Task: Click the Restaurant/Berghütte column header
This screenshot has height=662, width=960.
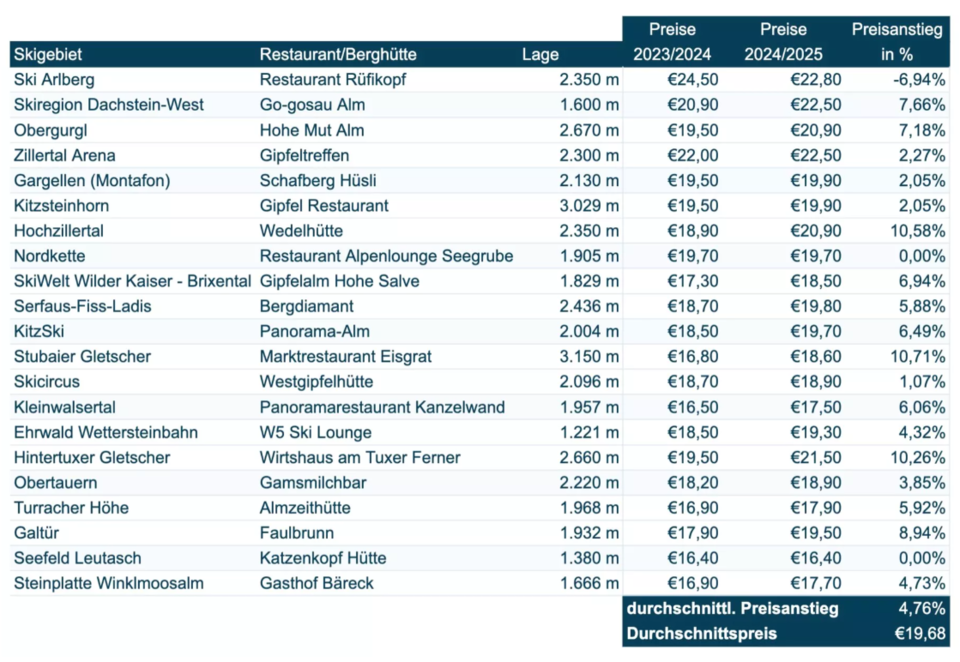Action: [x=338, y=54]
